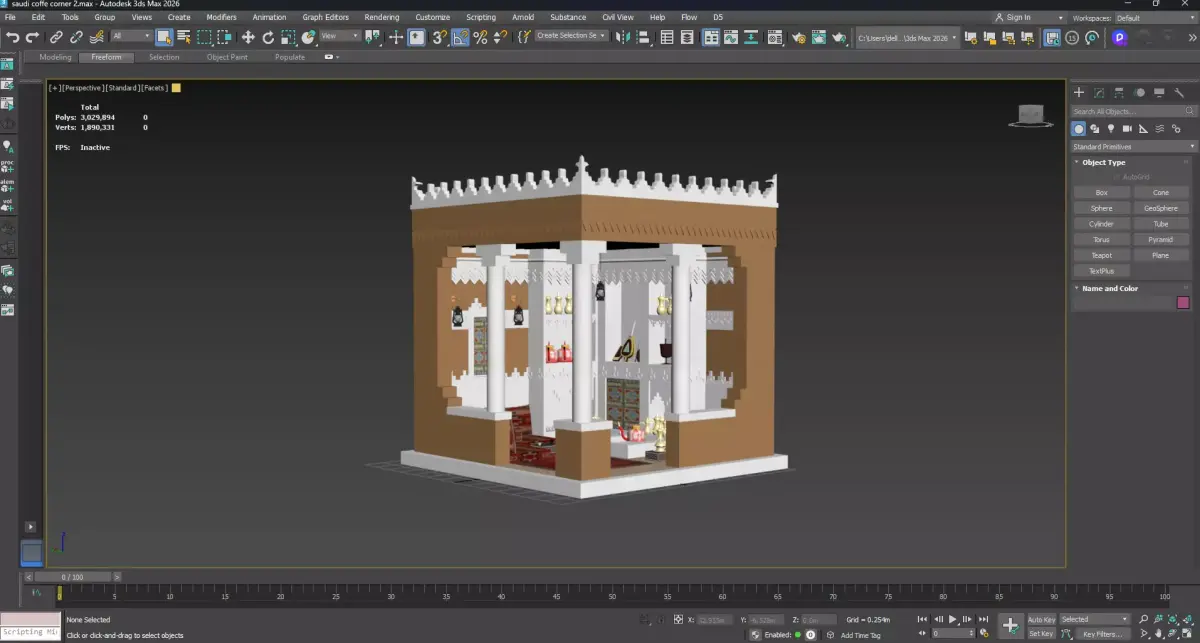
Task: Toggle the Auto Key animation mode
Action: (x=1041, y=620)
